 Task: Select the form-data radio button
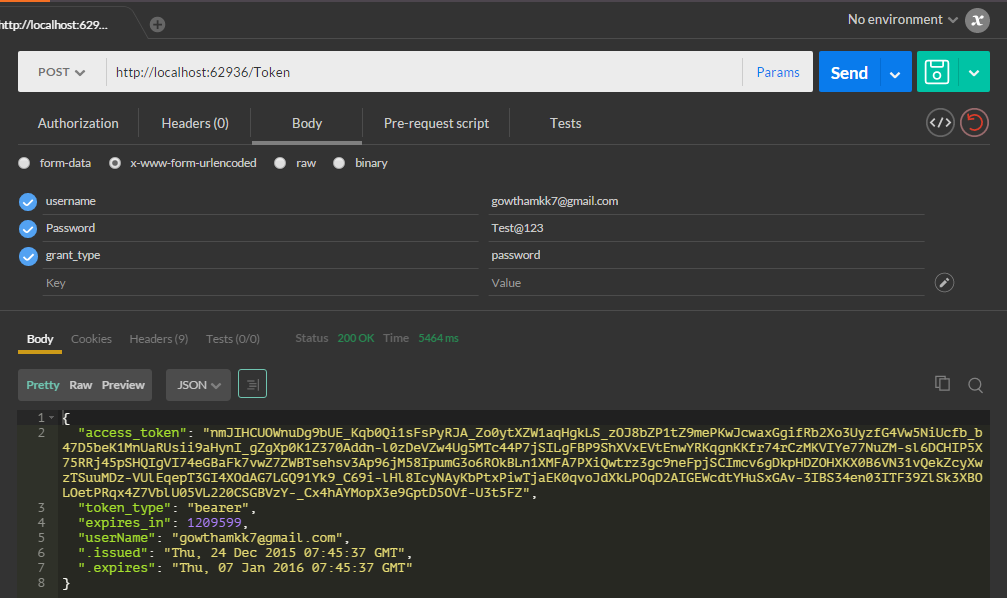click(x=25, y=163)
